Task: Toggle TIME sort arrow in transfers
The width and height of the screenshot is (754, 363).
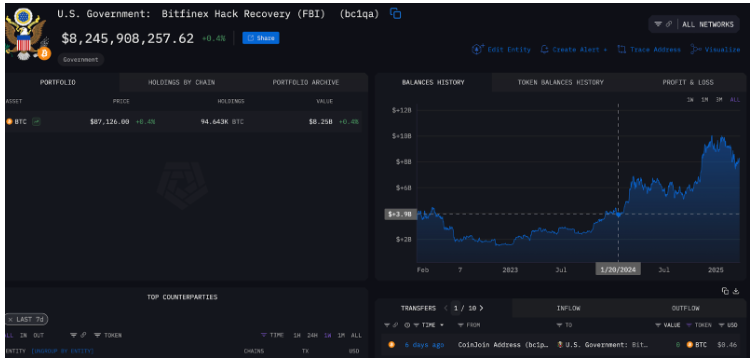Action: pyautogui.click(x=442, y=325)
